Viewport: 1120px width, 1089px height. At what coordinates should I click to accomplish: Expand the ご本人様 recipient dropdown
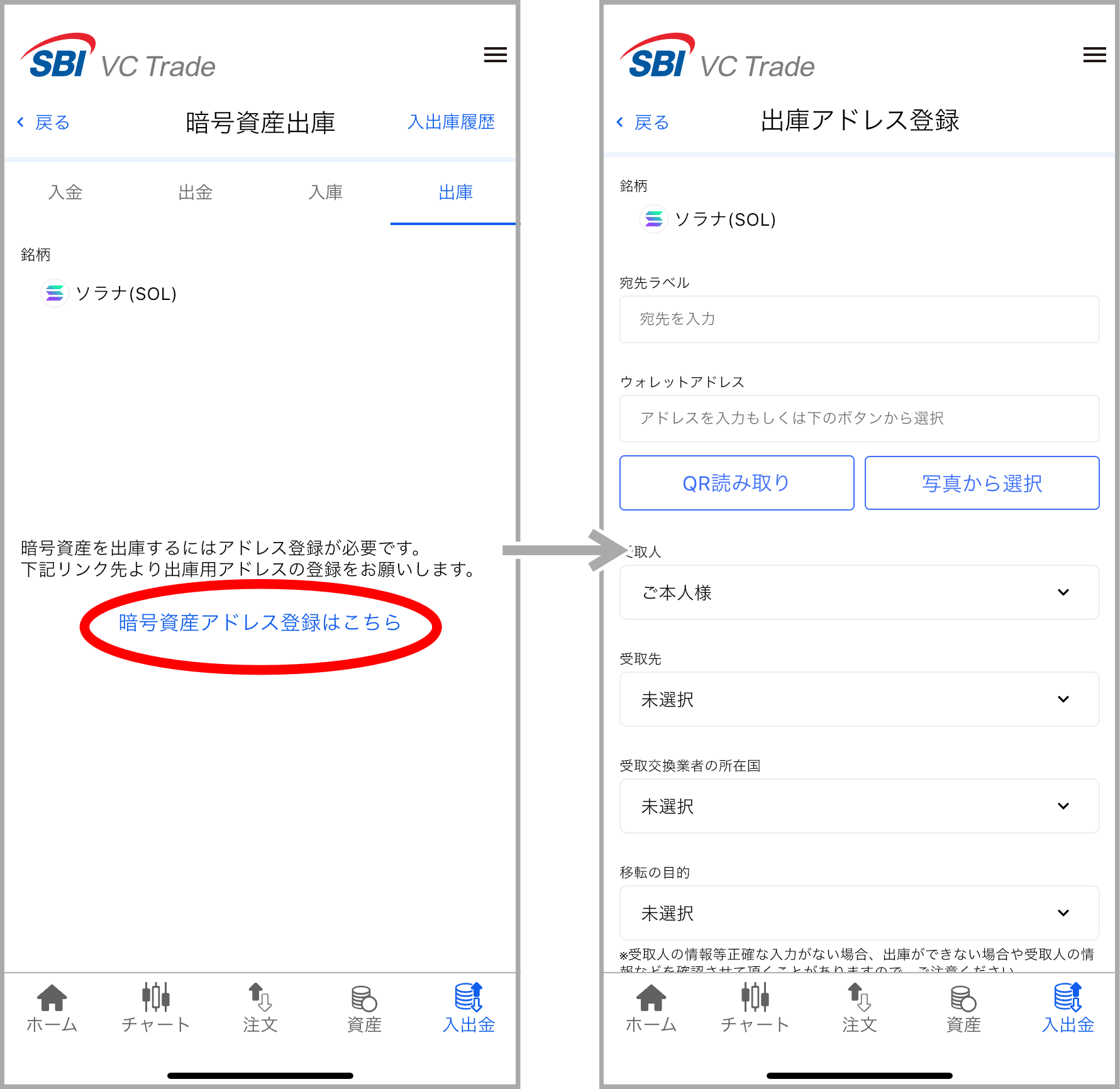(x=859, y=592)
